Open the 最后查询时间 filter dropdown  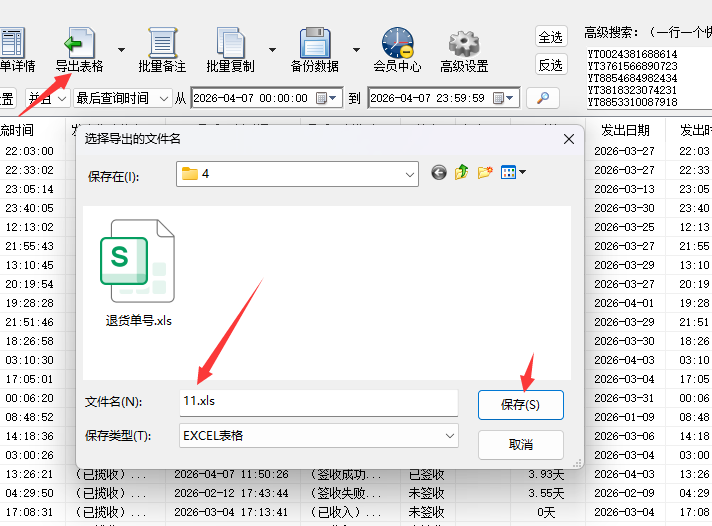[160, 98]
